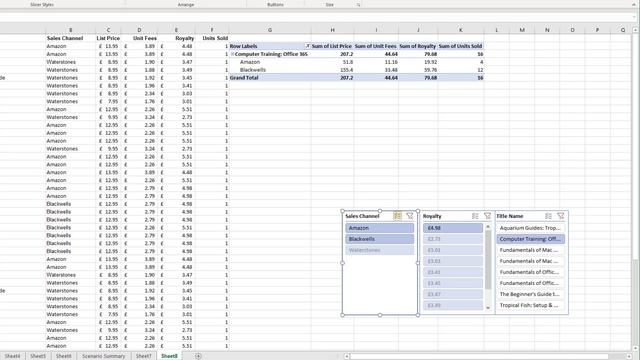Click Sum of List Price pivot header
The image size is (640, 360).
tap(333, 46)
